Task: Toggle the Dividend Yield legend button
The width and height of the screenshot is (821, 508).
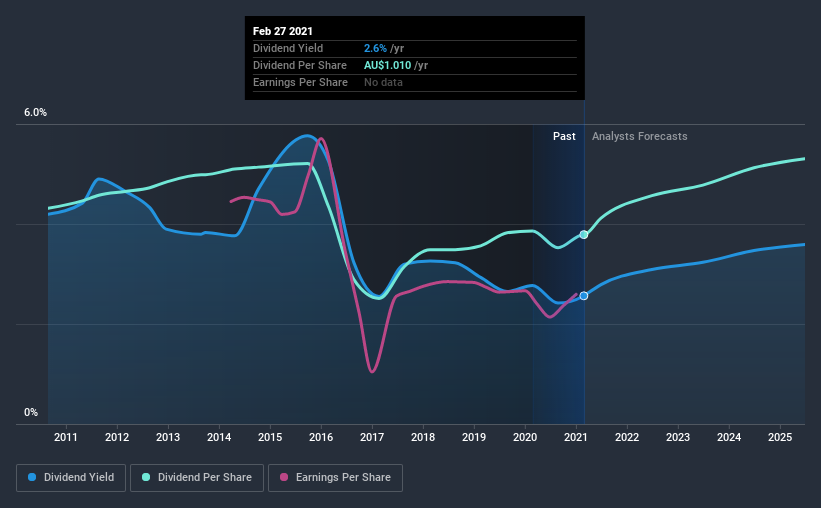Action: point(71,478)
